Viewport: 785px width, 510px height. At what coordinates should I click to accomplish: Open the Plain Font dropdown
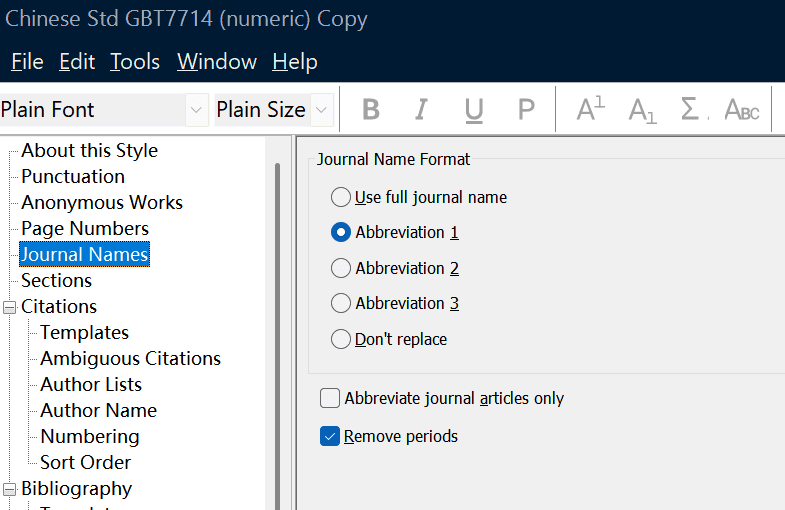coord(197,110)
